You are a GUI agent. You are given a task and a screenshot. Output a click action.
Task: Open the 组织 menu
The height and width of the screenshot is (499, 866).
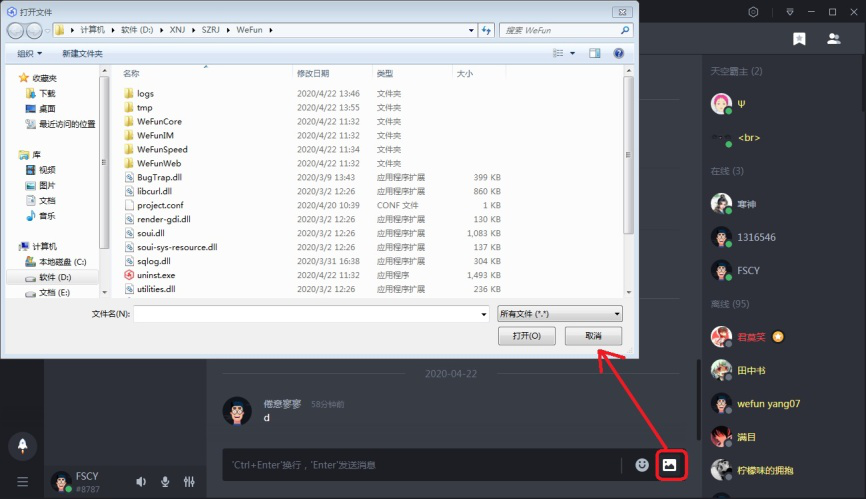pyautogui.click(x=29, y=54)
